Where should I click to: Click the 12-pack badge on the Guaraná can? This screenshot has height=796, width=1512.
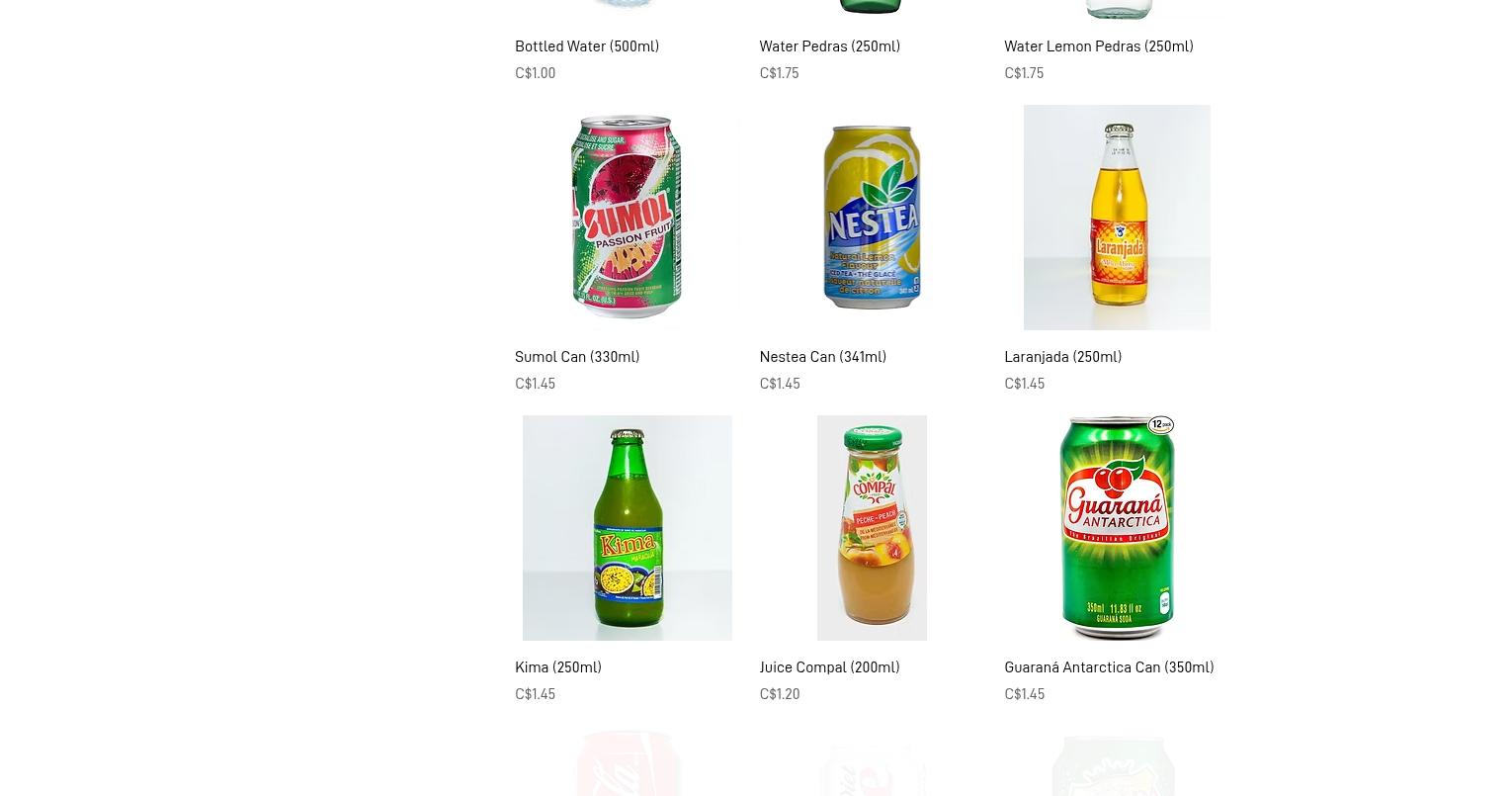[x=1160, y=424]
